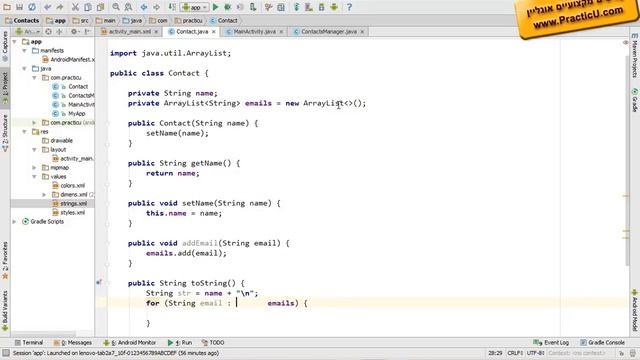Open the Run tool window
Screen dimensions: 640x360
(180, 342)
